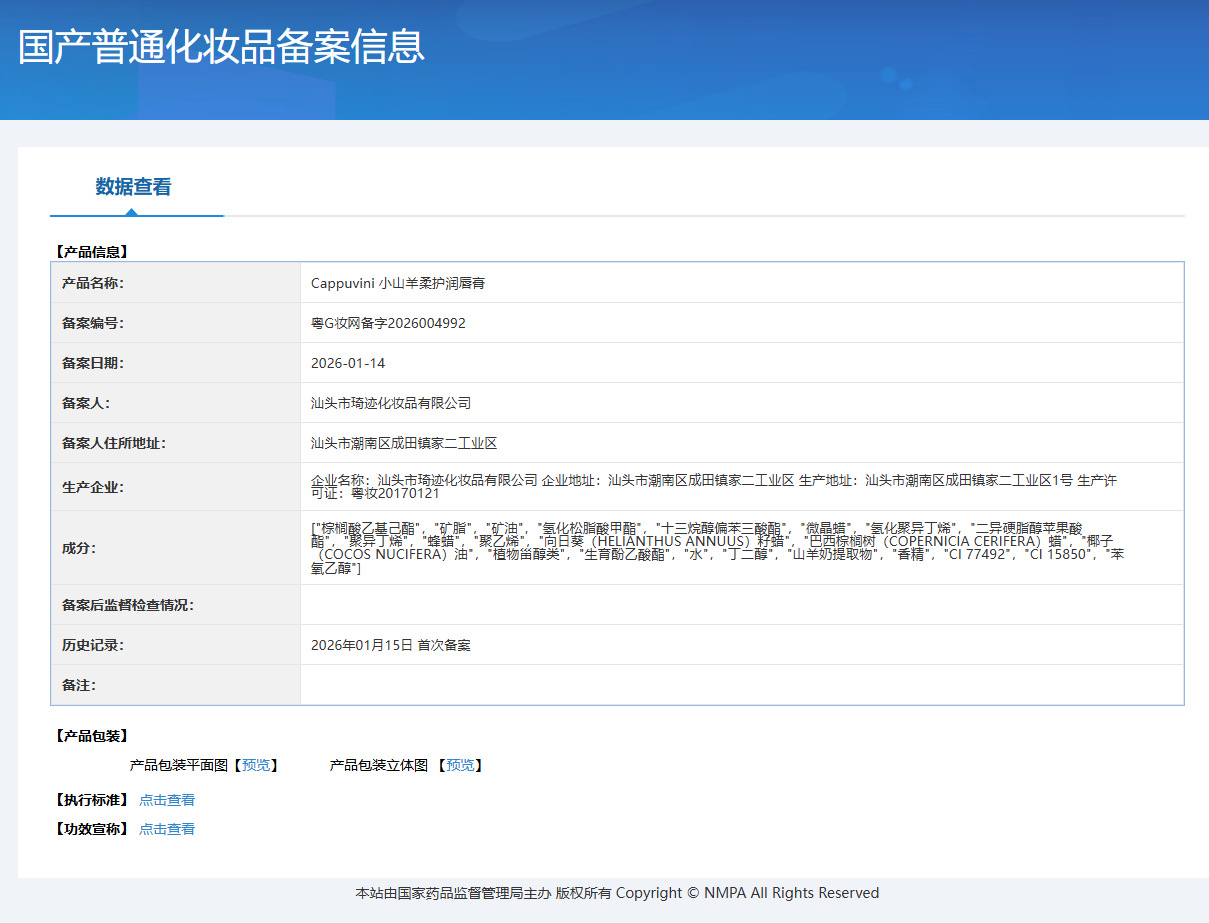Click 点击查看 next to 执行标准
Image resolution: width=1209 pixels, height=923 pixels.
(x=167, y=800)
